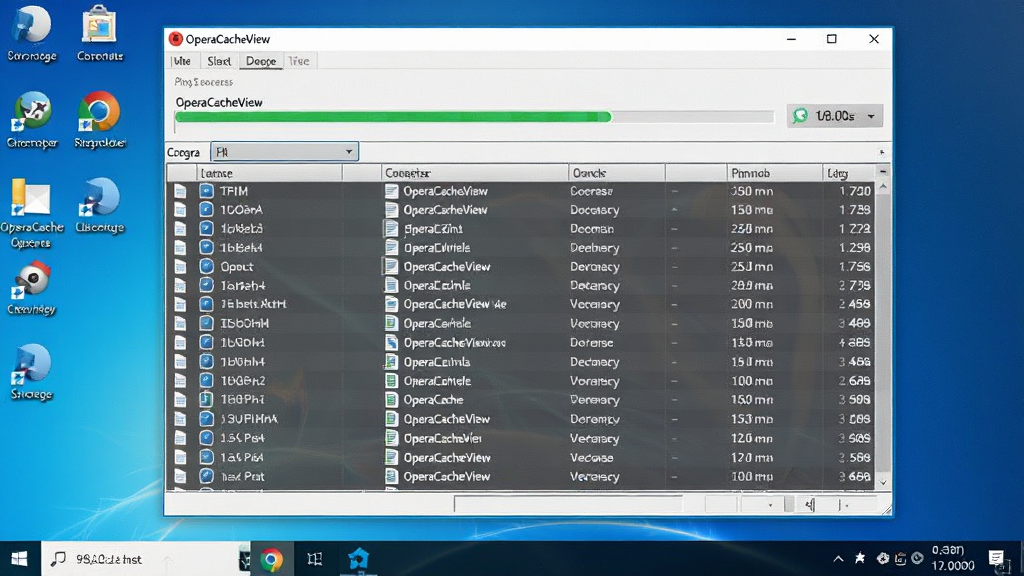
Task: Open the task view icon on the taskbar
Action: (x=315, y=559)
